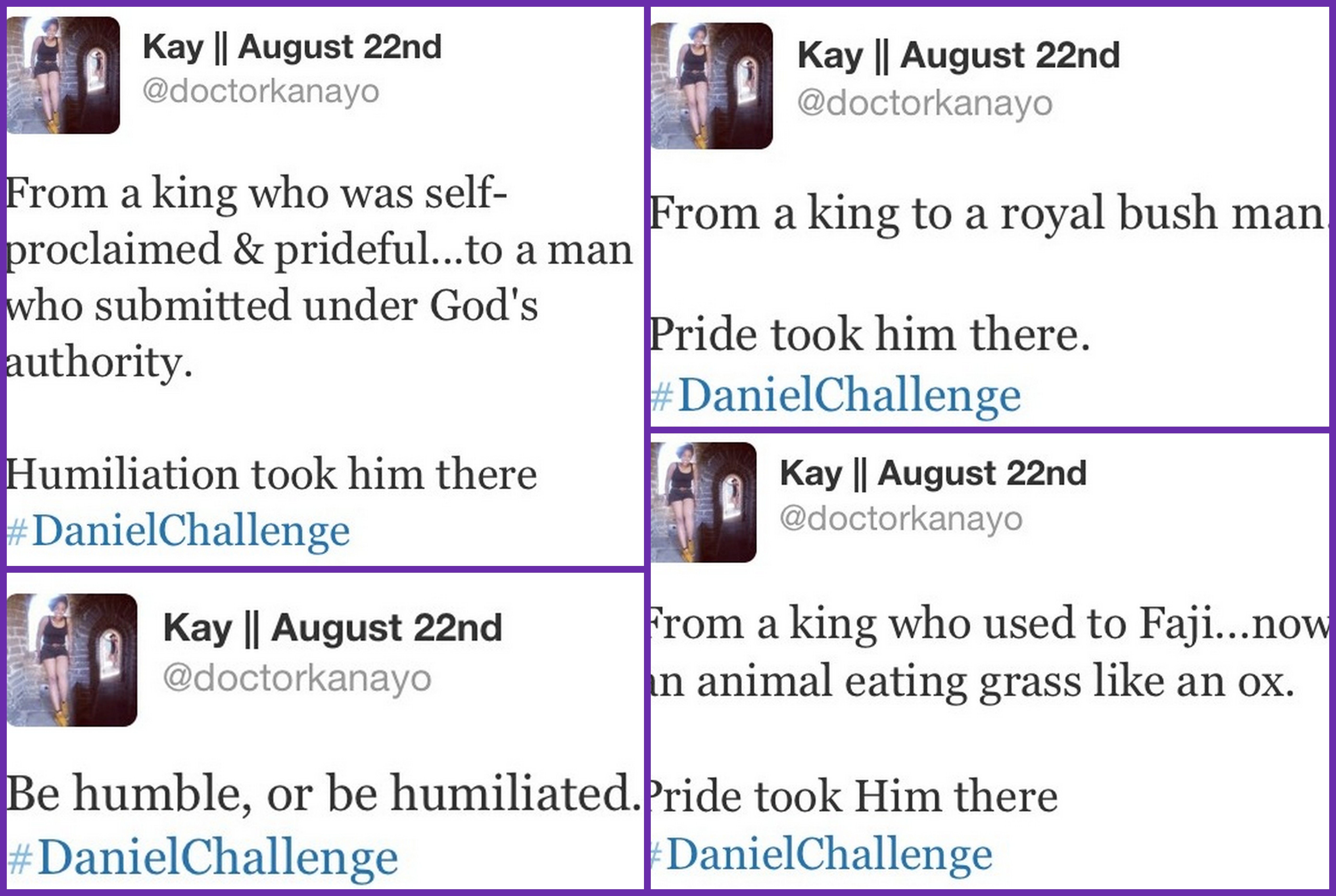The image size is (1336, 896).
Task: Open the profile photo on the "royal bush man" tweet
Action: pos(711,86)
